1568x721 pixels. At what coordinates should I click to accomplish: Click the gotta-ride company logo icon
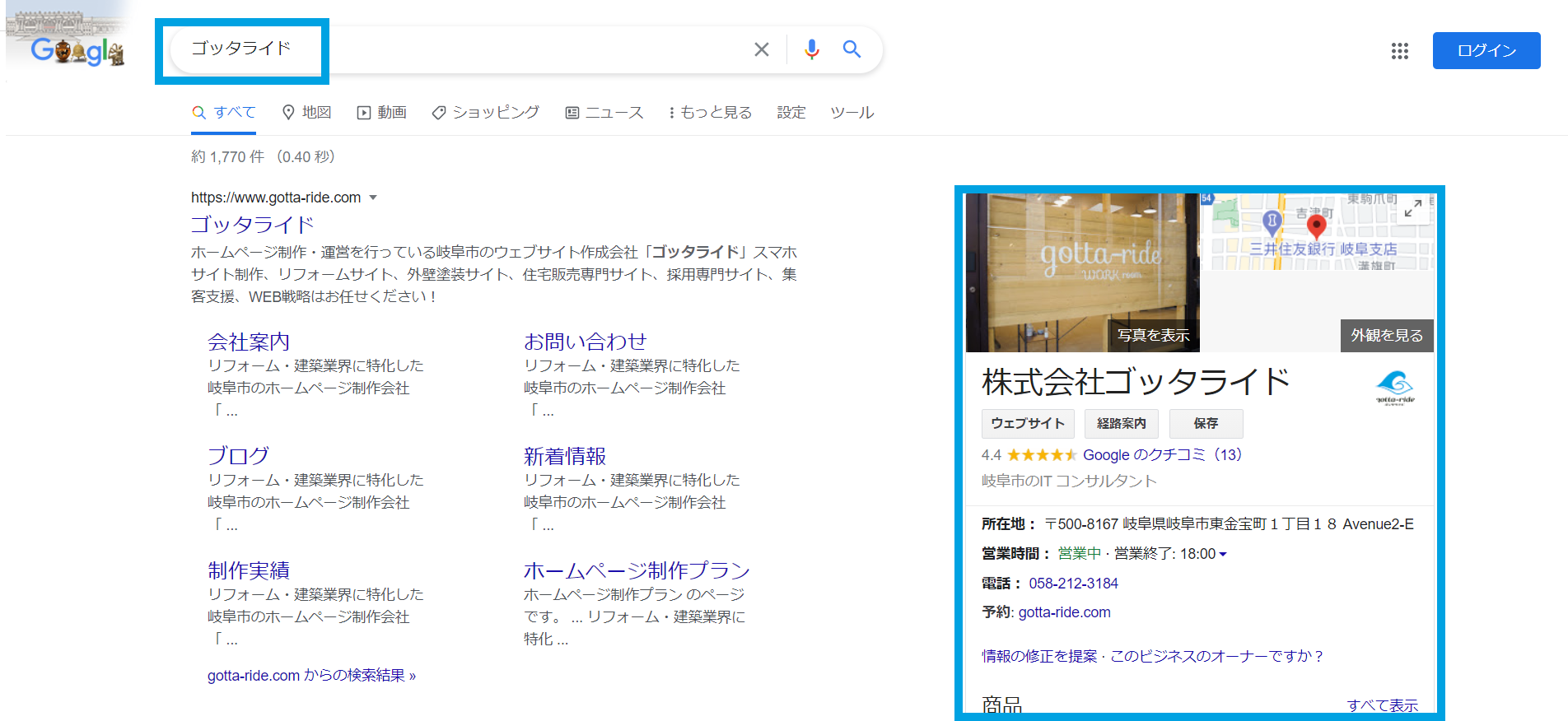point(1394,387)
